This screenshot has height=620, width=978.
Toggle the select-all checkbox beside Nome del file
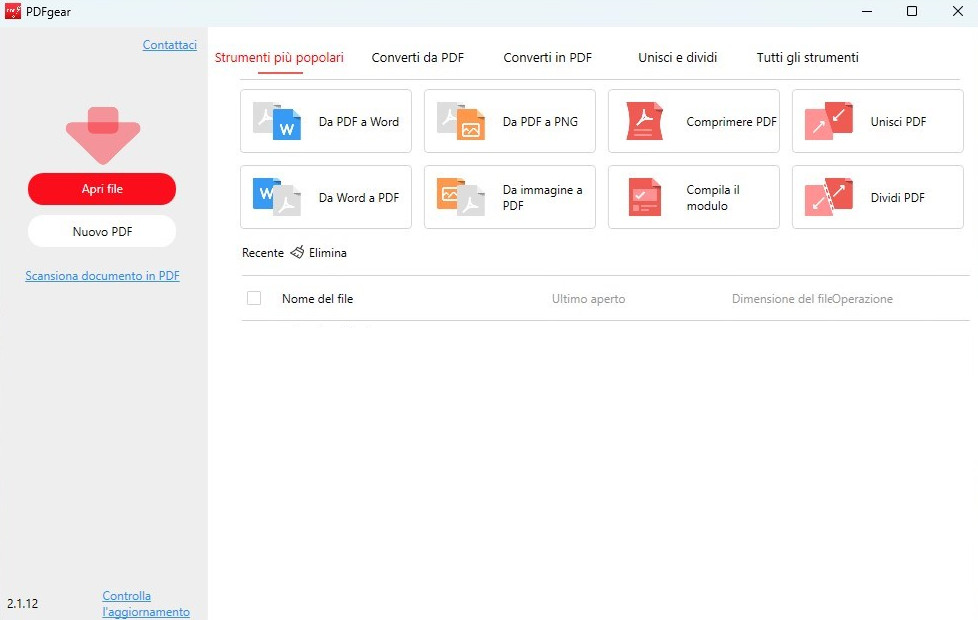(254, 298)
